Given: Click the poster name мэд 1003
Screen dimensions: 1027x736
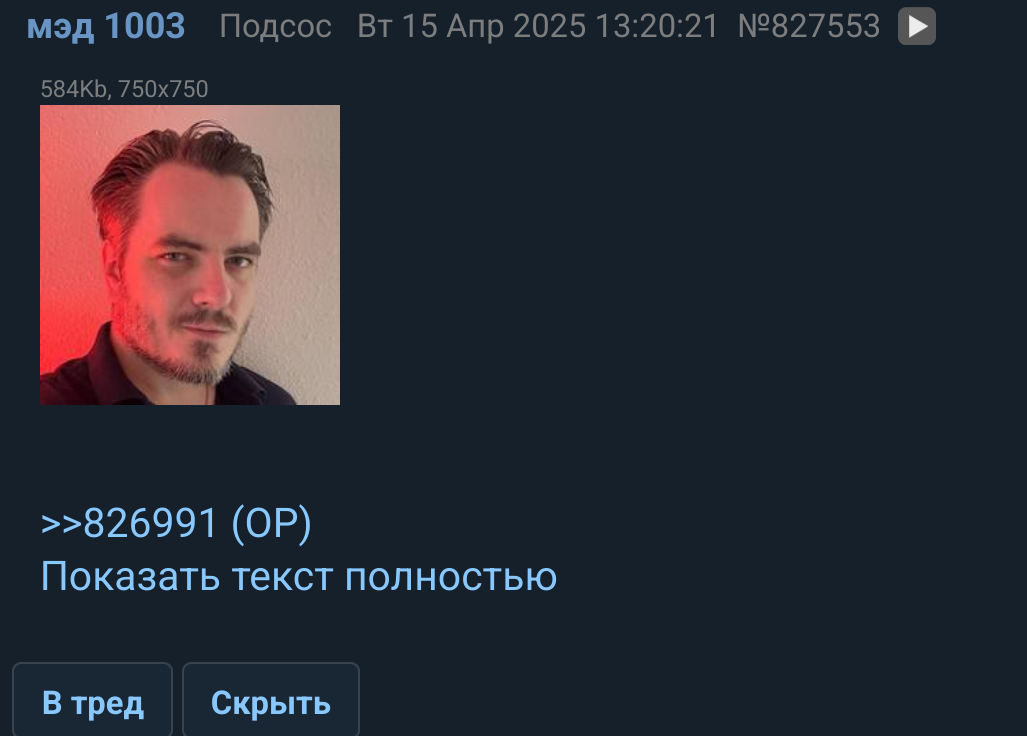Looking at the screenshot, I should point(106,27).
